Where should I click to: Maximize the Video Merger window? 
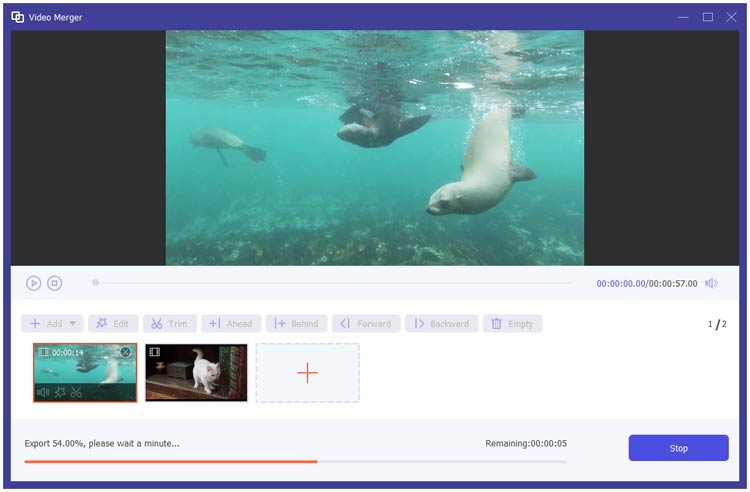[x=707, y=17]
